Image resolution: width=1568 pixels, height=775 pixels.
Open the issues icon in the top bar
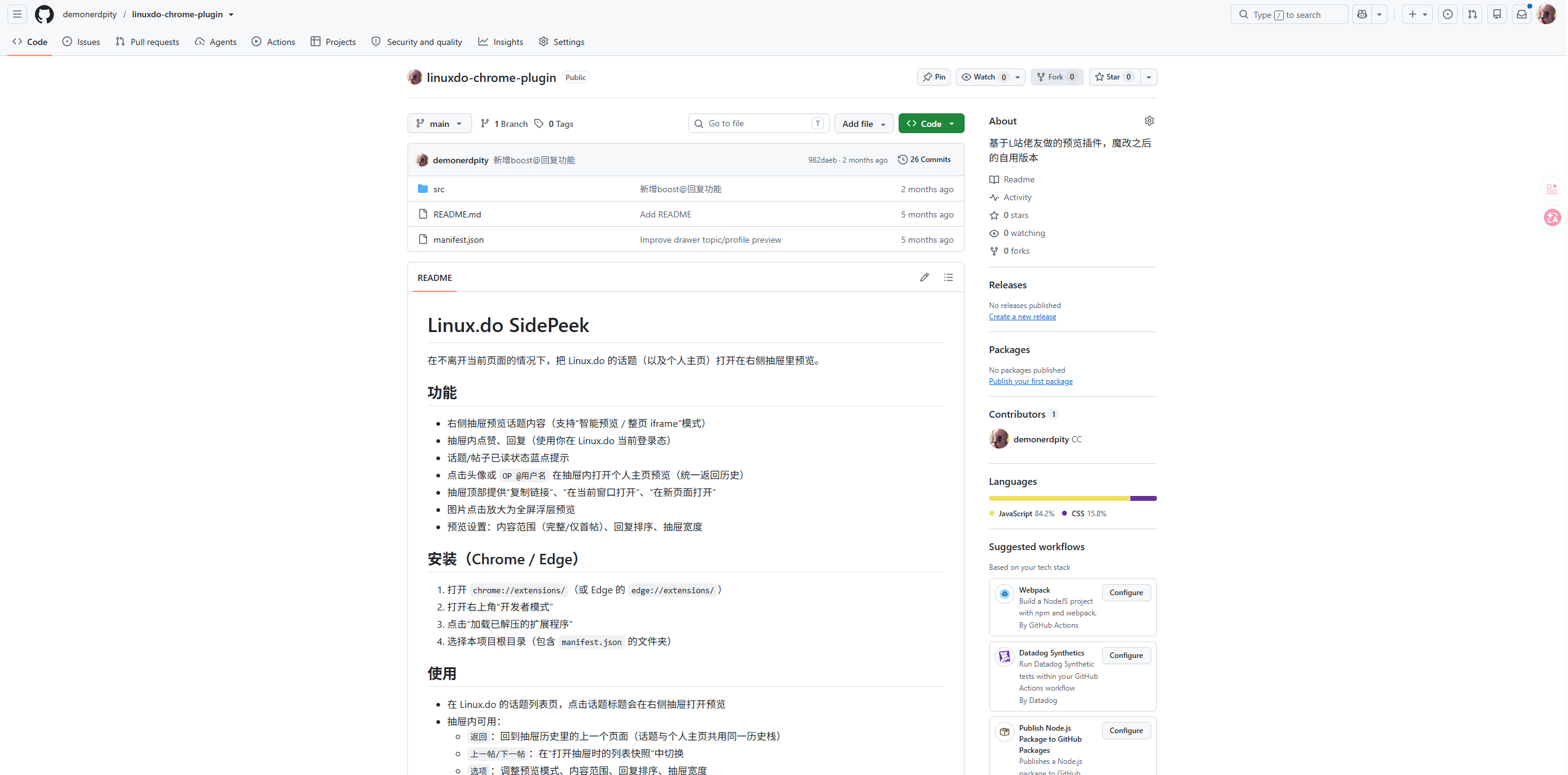(1448, 14)
